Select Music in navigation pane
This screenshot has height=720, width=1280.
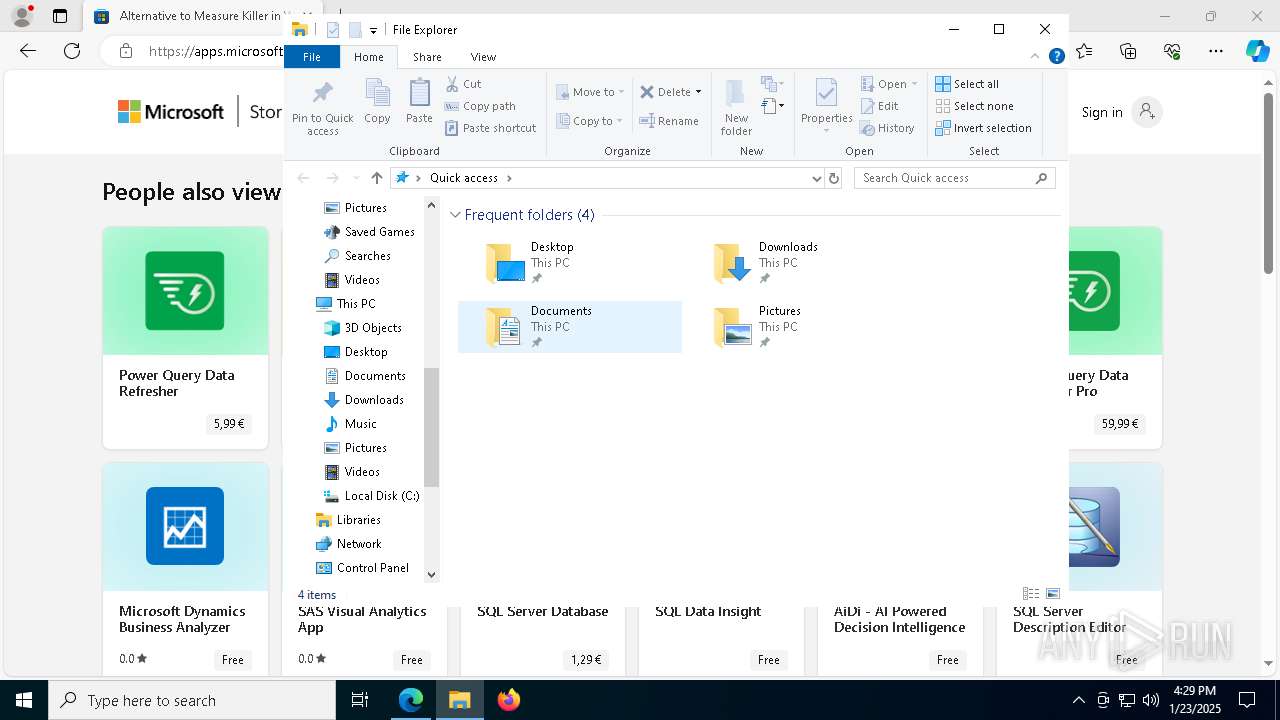pyautogui.click(x=350, y=424)
